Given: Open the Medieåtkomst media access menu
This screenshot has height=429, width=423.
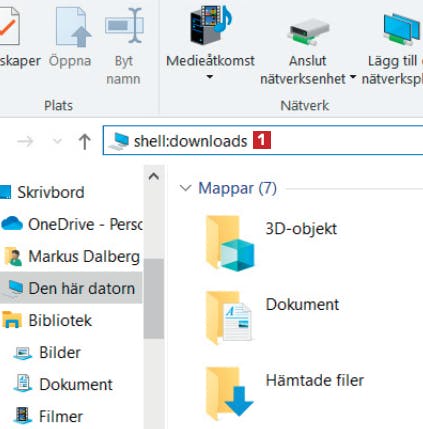Looking at the screenshot, I should [x=210, y=43].
